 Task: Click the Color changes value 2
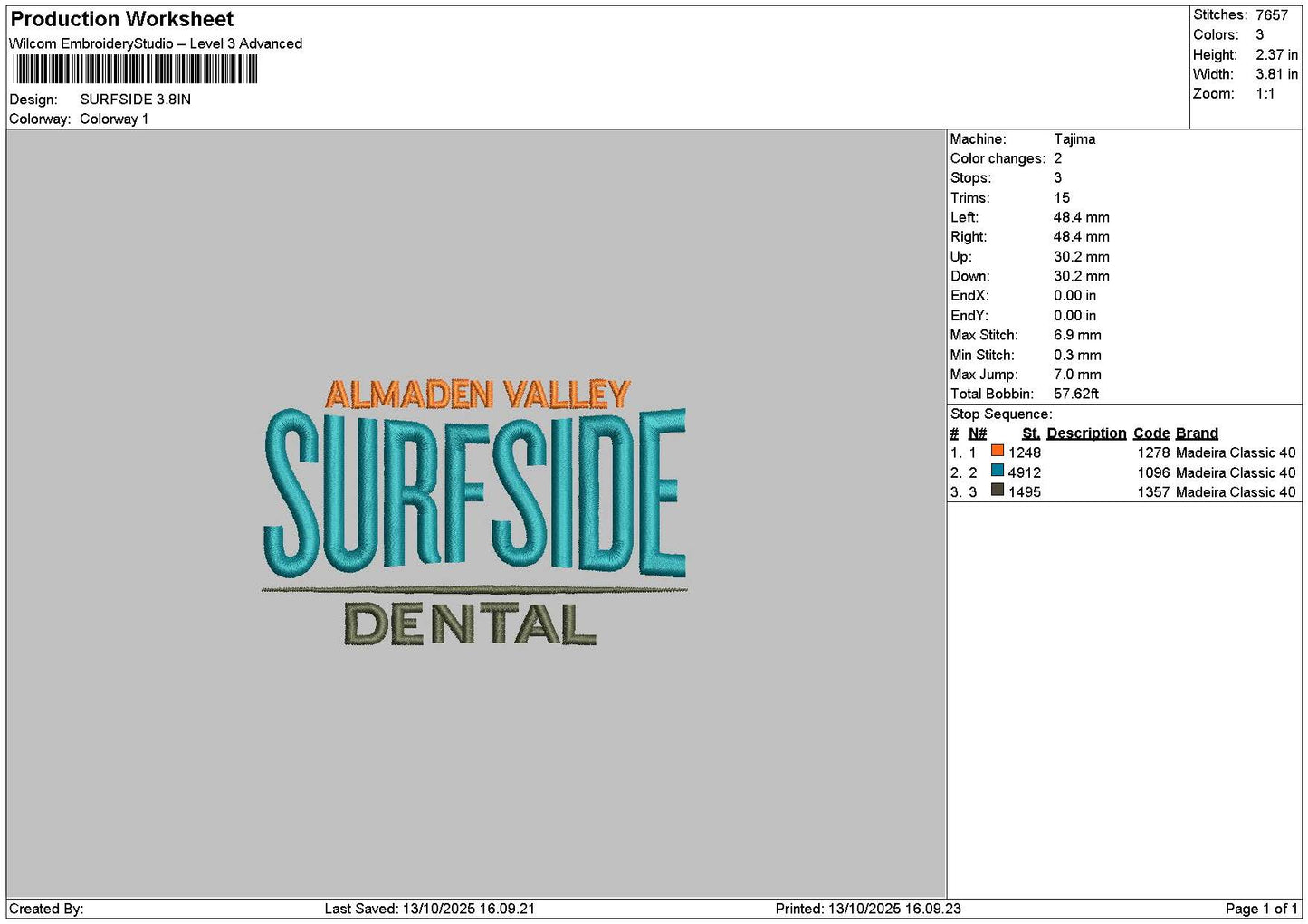tap(1057, 158)
